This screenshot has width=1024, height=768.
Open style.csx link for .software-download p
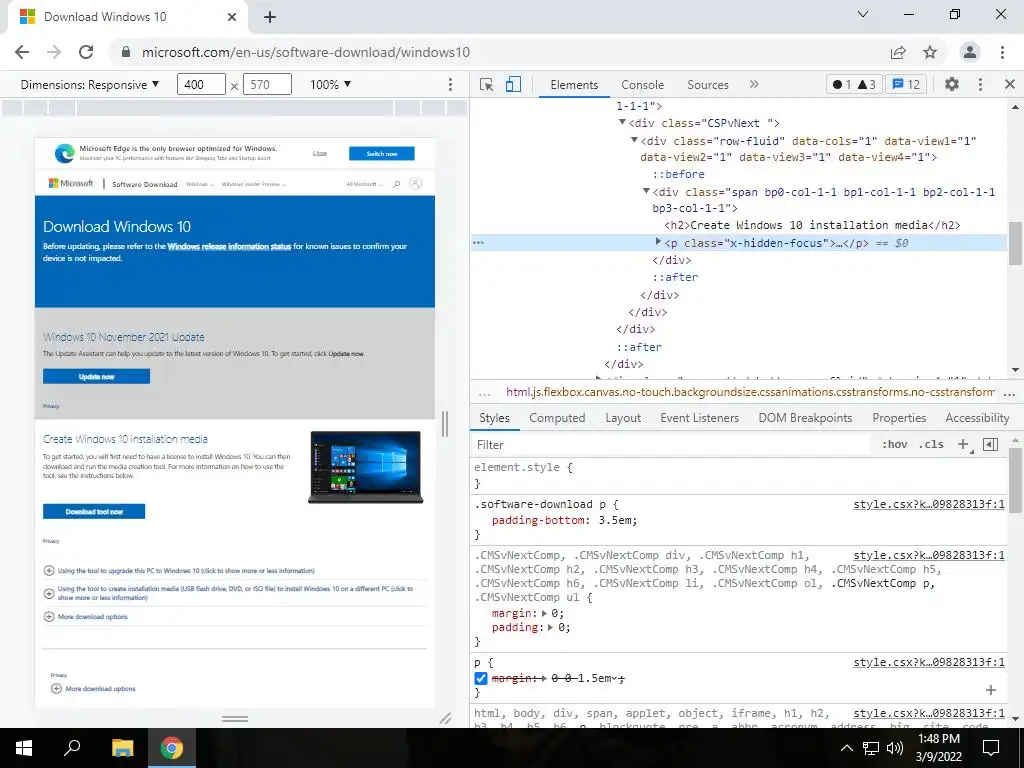pos(929,504)
